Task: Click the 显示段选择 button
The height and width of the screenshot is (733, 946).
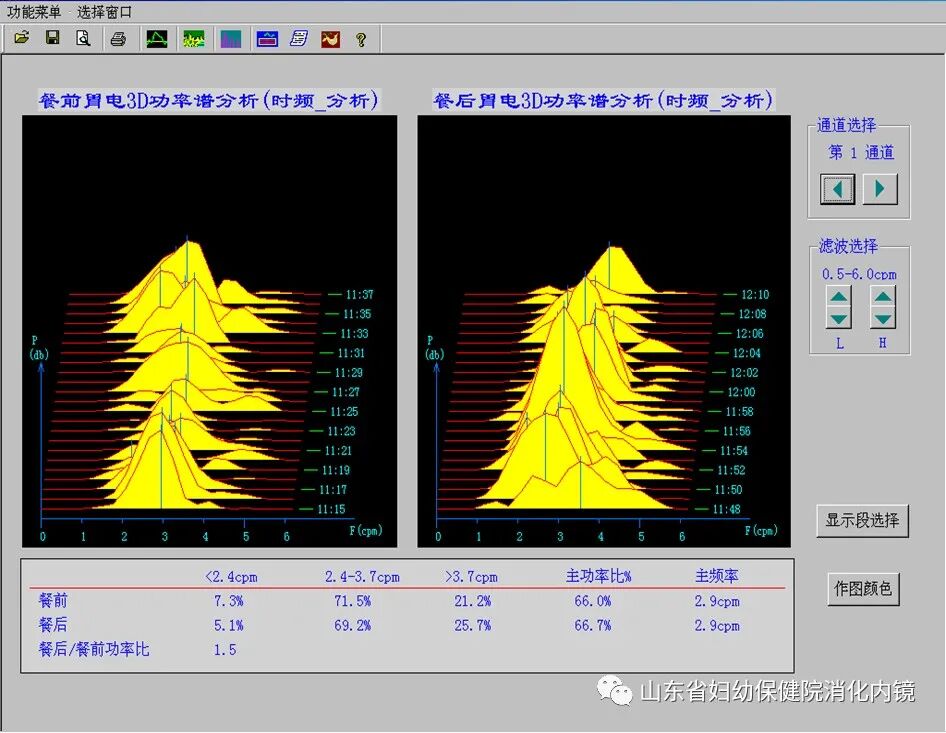Action: tap(862, 521)
